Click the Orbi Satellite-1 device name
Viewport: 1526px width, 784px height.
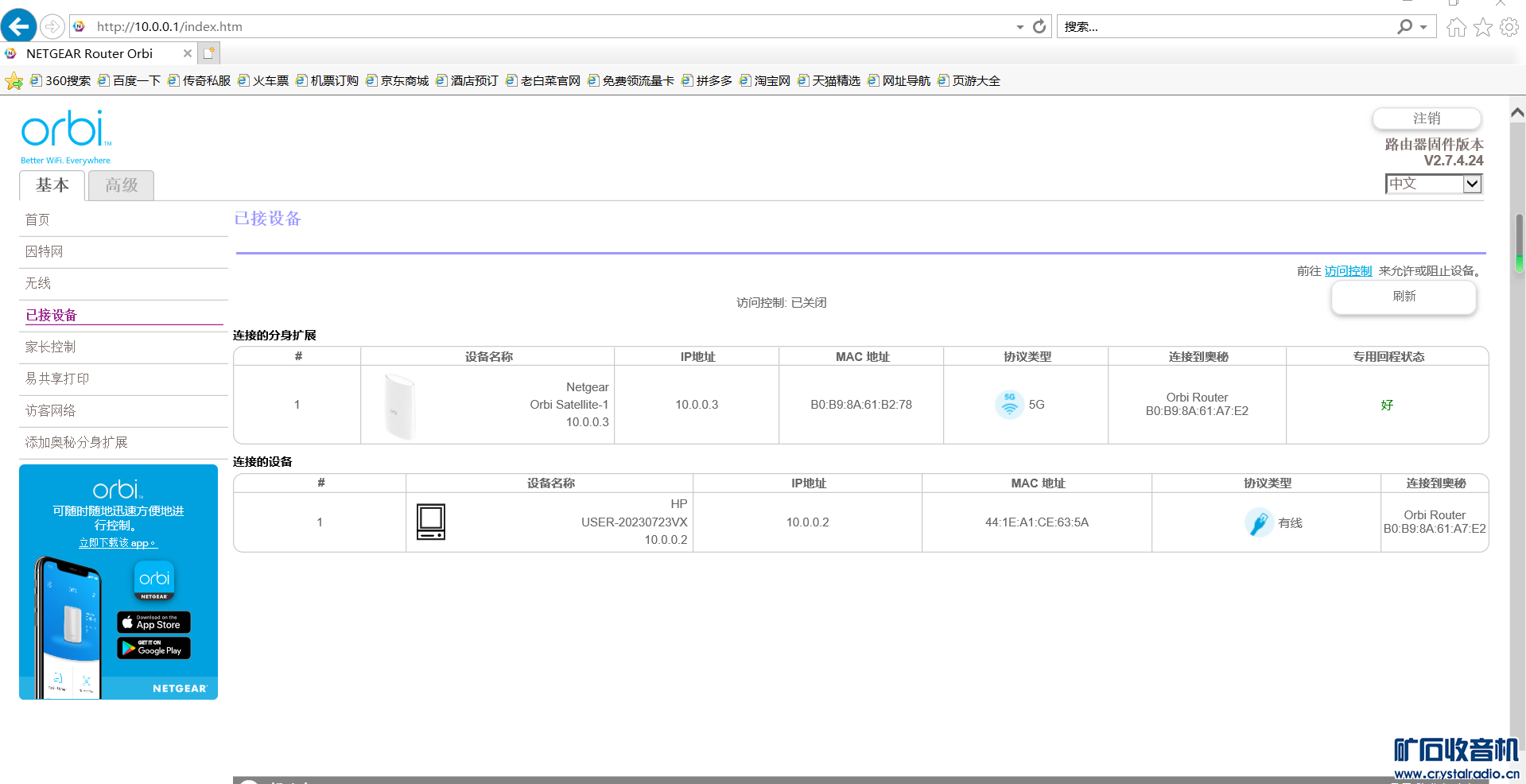pos(569,405)
